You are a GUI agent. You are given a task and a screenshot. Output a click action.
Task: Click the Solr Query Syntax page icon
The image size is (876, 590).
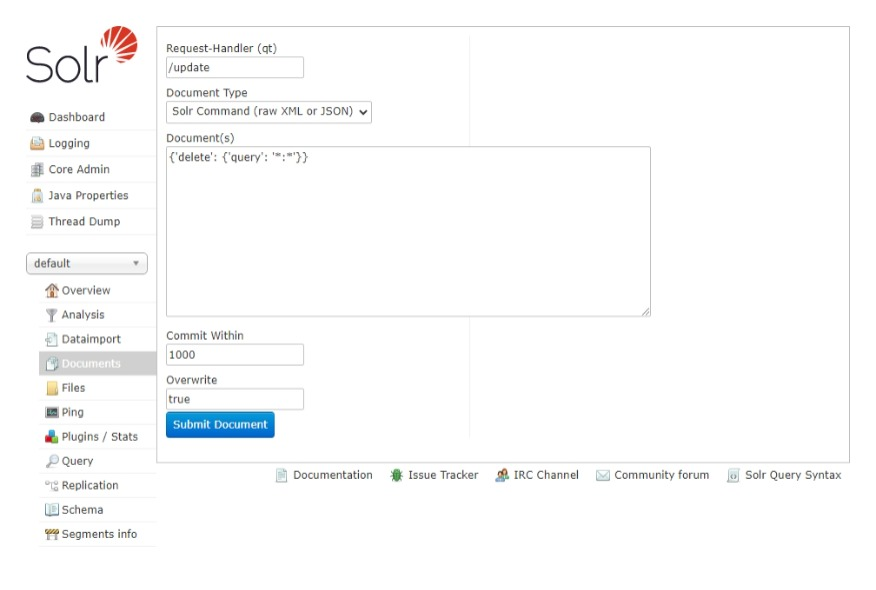(733, 475)
